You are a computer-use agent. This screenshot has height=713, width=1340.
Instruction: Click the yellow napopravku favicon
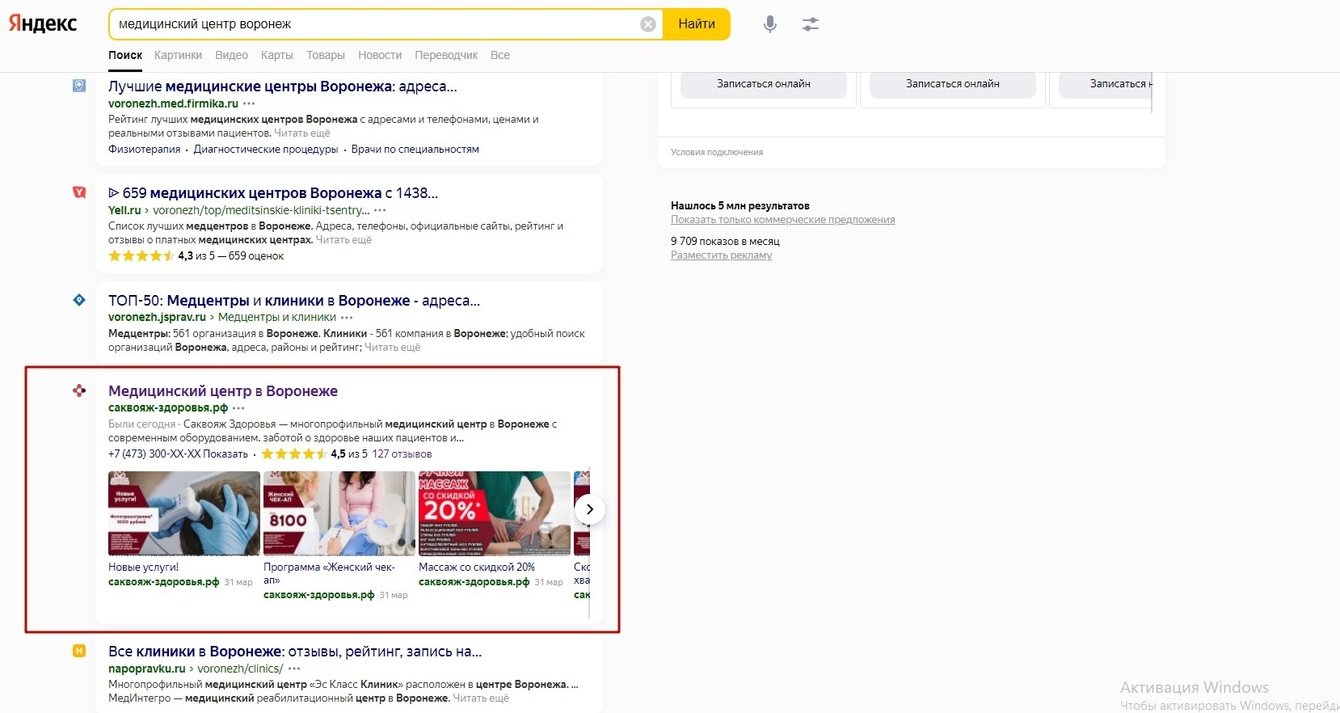pyautogui.click(x=79, y=651)
